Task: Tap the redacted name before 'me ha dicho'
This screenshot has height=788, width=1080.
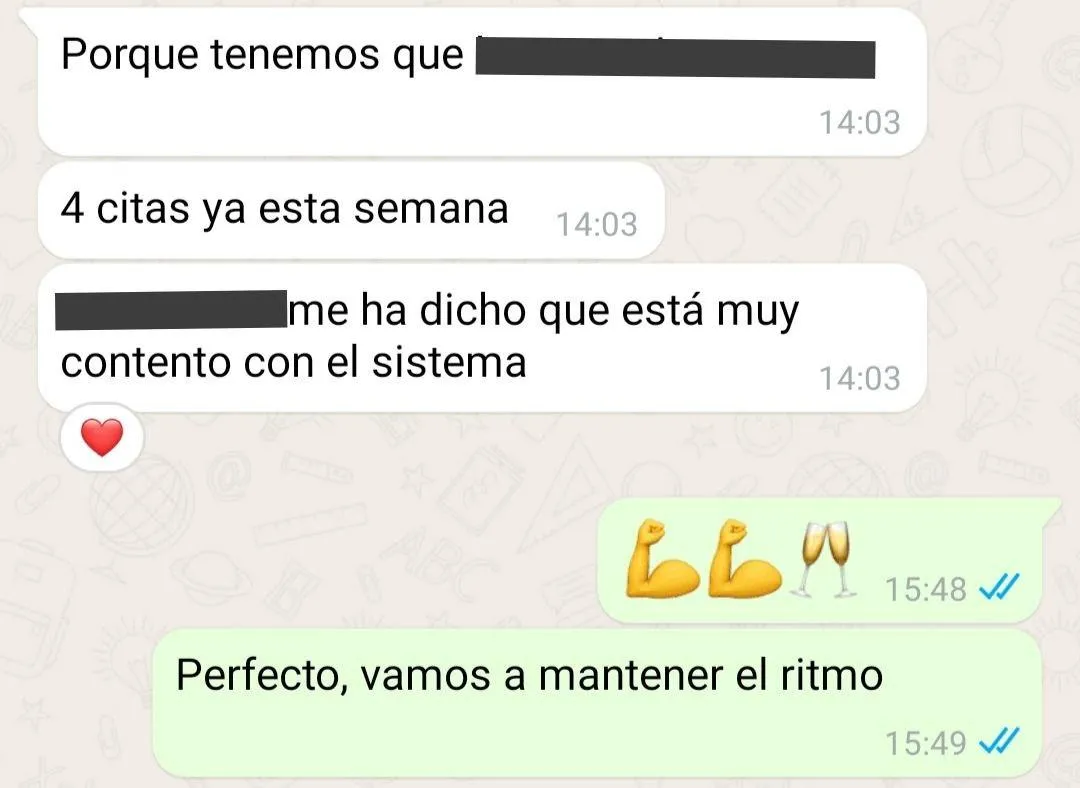Action: [171, 310]
